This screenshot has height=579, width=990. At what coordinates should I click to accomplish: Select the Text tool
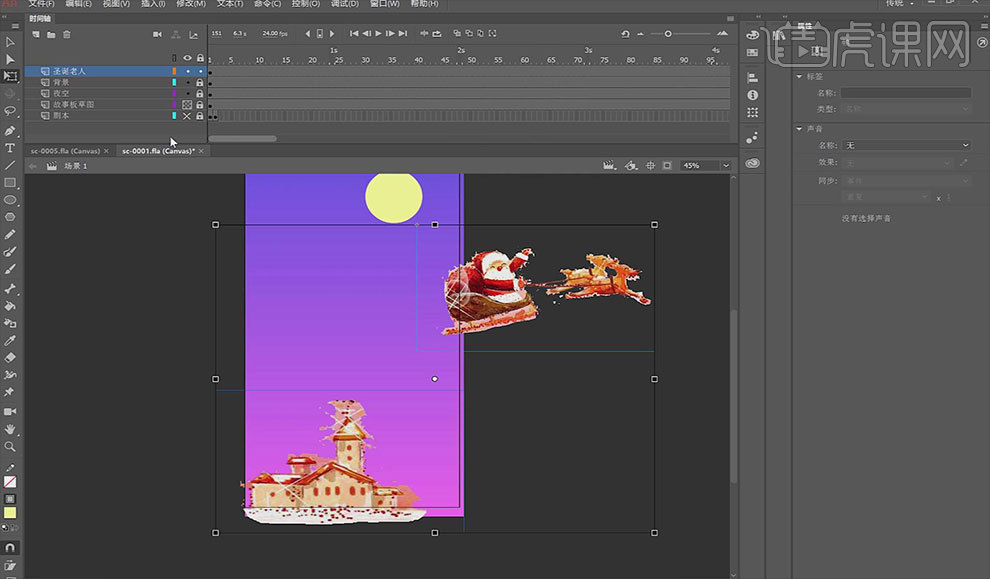[x=9, y=148]
